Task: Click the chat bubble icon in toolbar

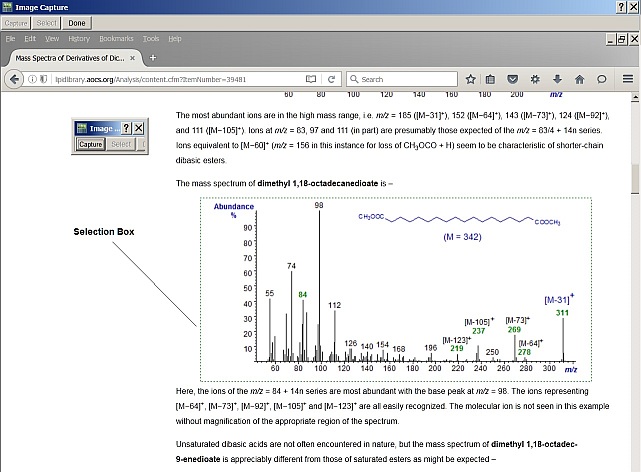Action: point(602,79)
